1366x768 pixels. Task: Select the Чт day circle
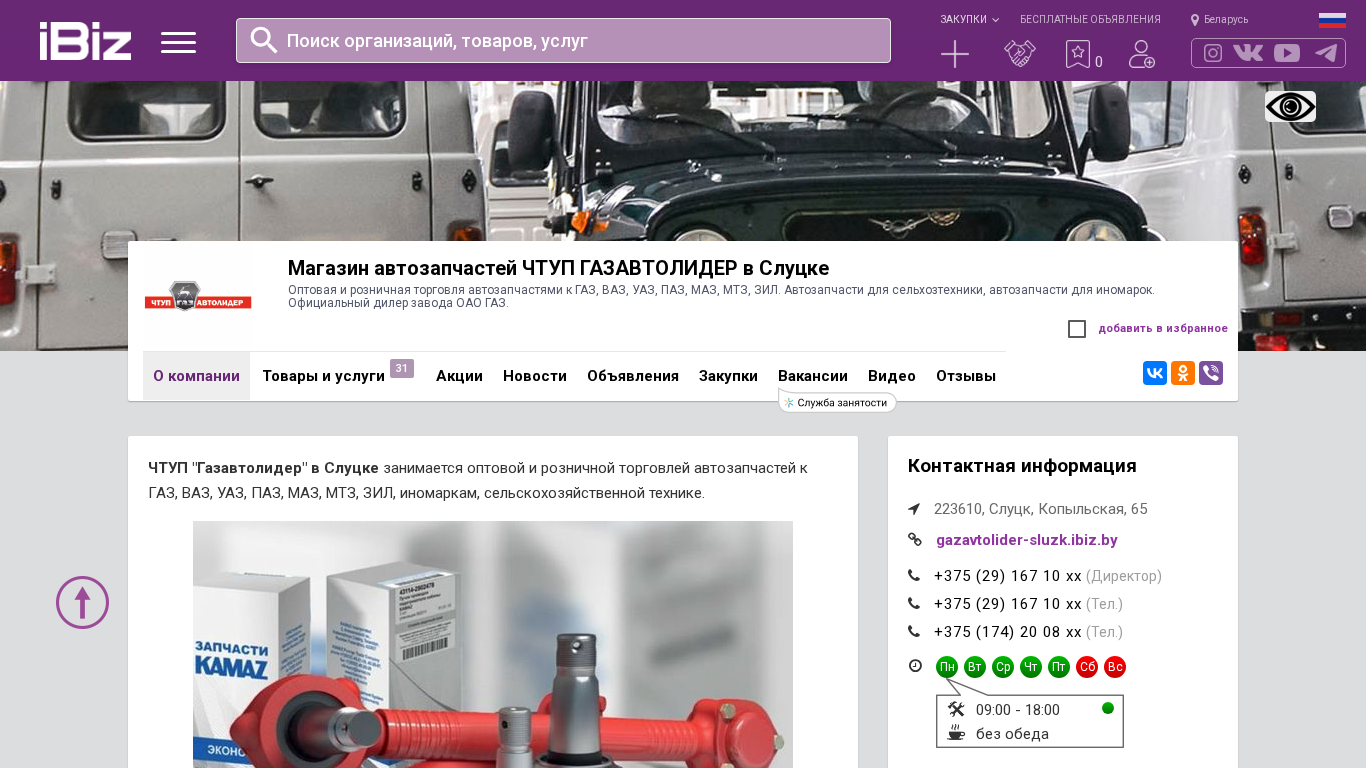pyautogui.click(x=1031, y=667)
